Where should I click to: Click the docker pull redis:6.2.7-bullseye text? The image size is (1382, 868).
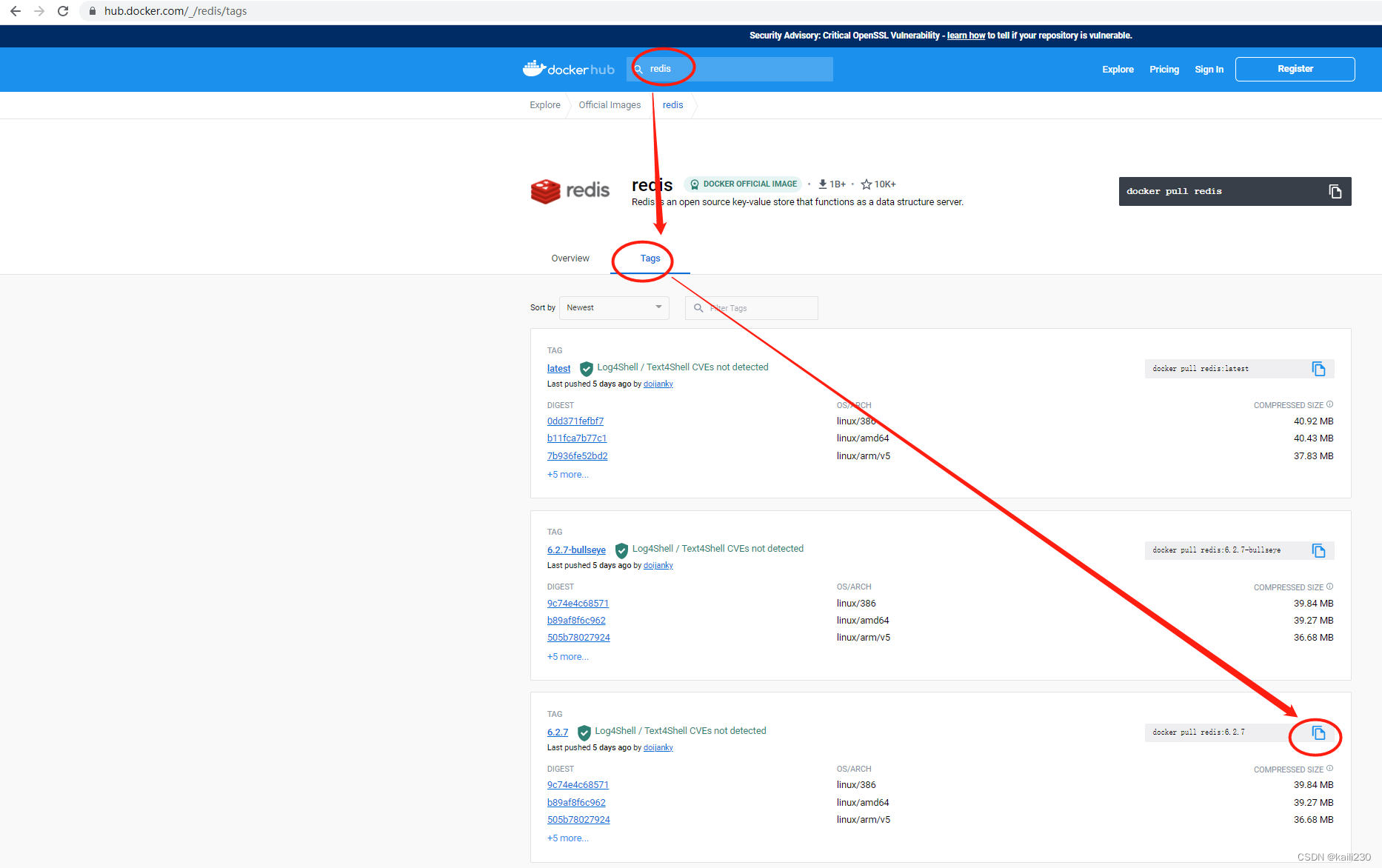[1216, 550]
